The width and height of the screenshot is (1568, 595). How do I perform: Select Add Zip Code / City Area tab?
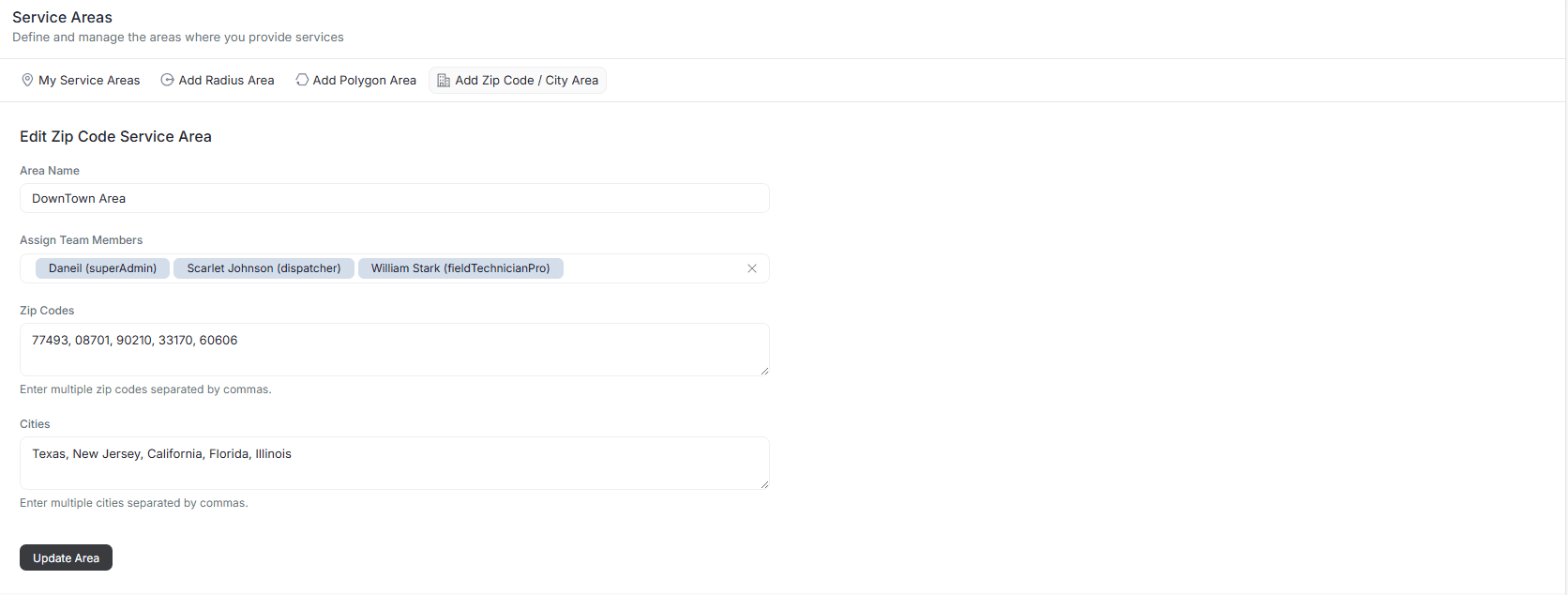pos(526,81)
